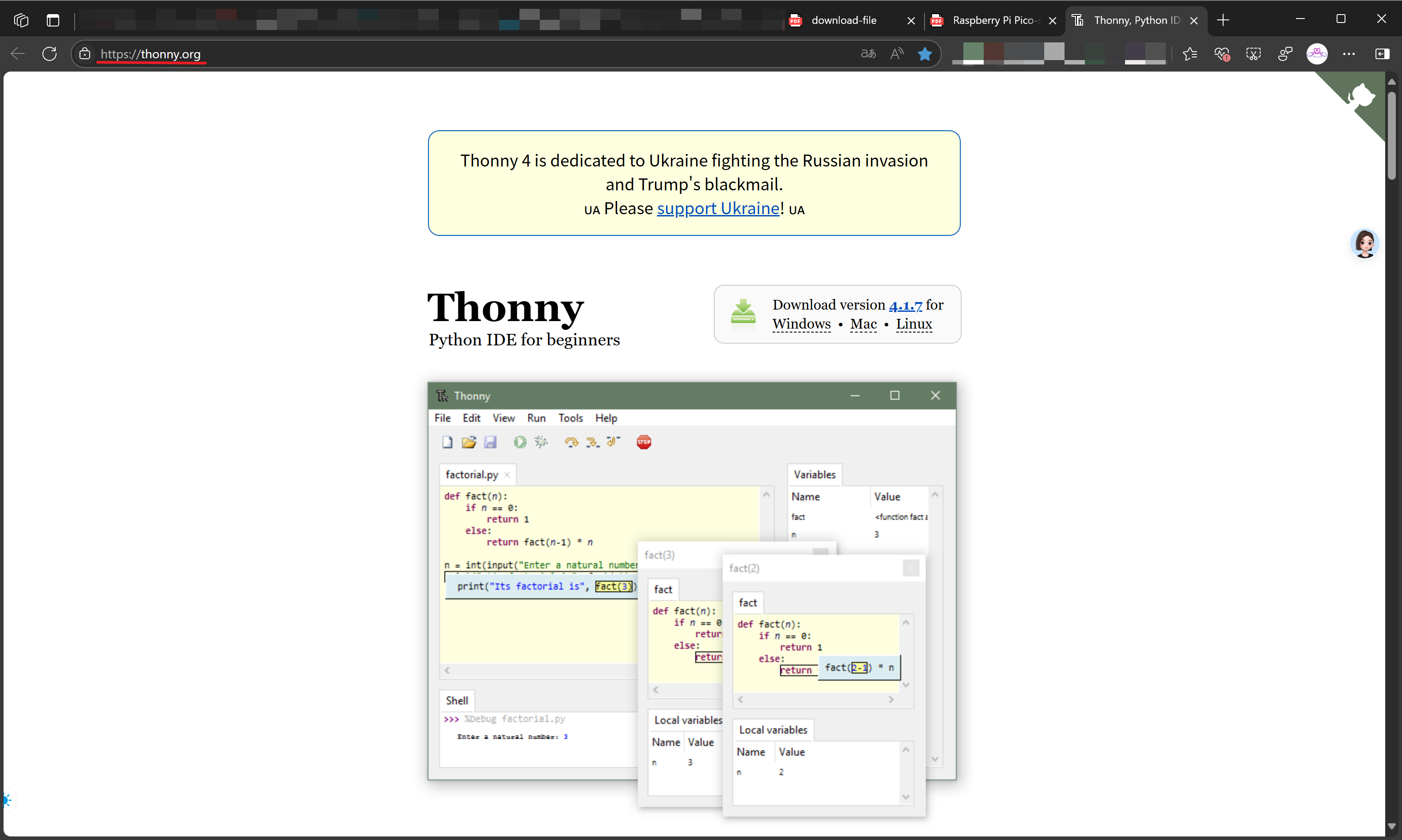The height and width of the screenshot is (840, 1402).
Task: Start the read aloud feature
Action: [897, 54]
